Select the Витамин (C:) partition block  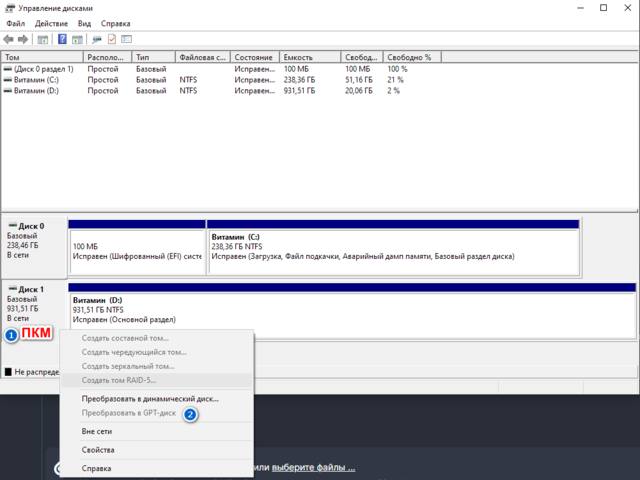[x=393, y=247]
